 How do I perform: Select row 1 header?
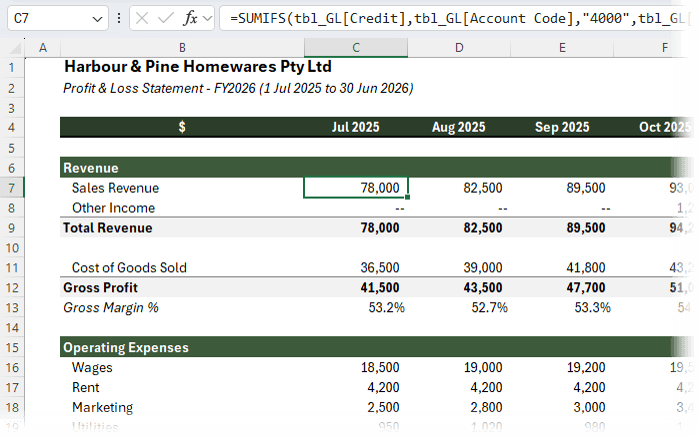tap(12, 68)
